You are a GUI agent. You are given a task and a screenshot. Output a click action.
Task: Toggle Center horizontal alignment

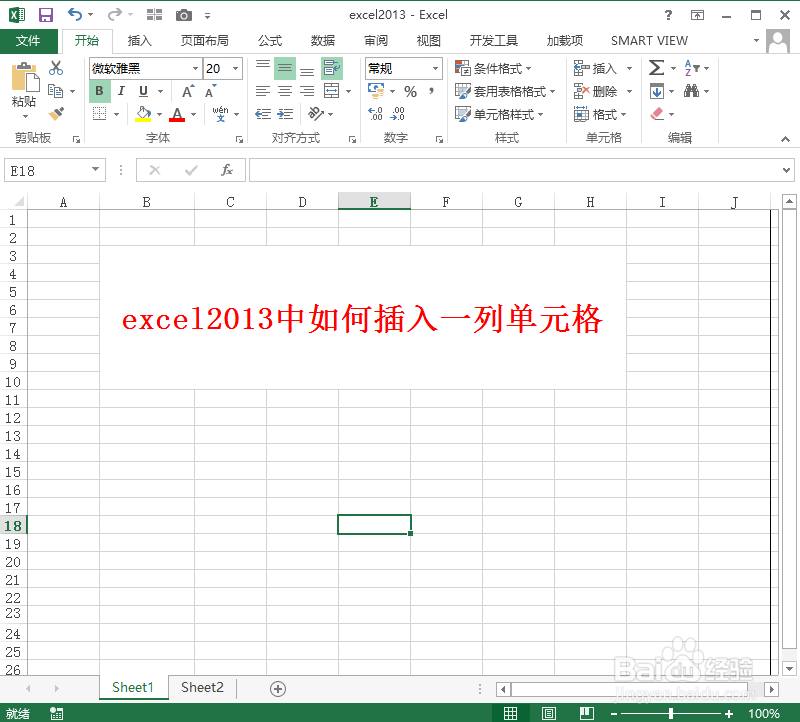285,91
